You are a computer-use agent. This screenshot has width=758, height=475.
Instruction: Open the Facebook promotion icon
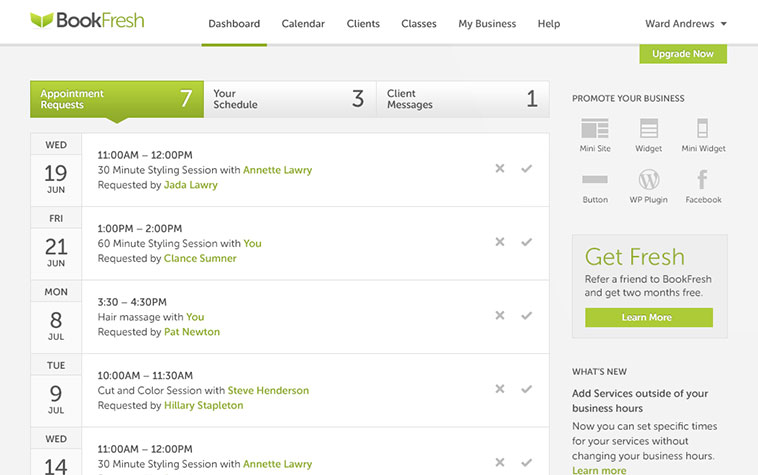pyautogui.click(x=702, y=180)
